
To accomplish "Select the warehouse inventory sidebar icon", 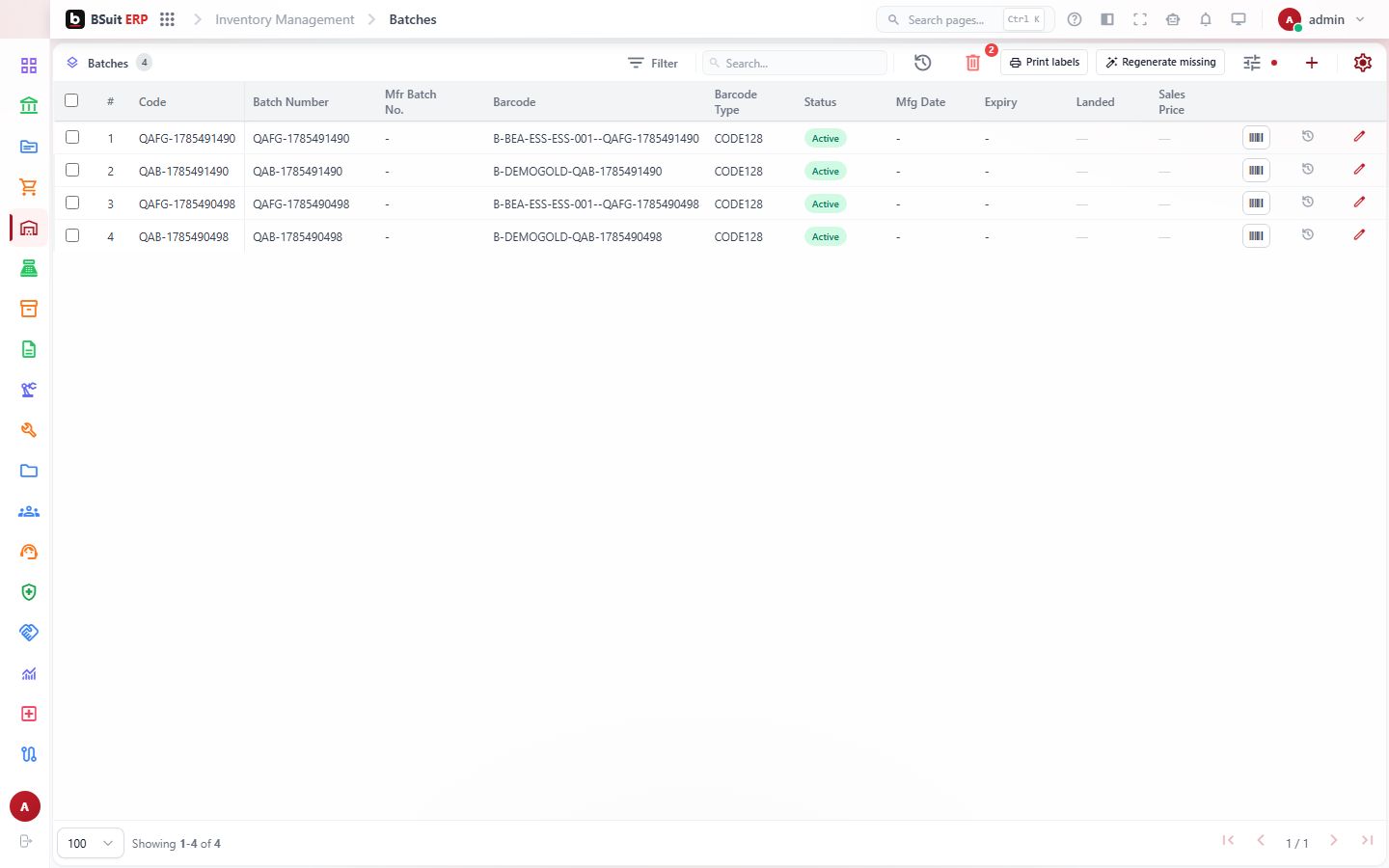I will pos(29,228).
